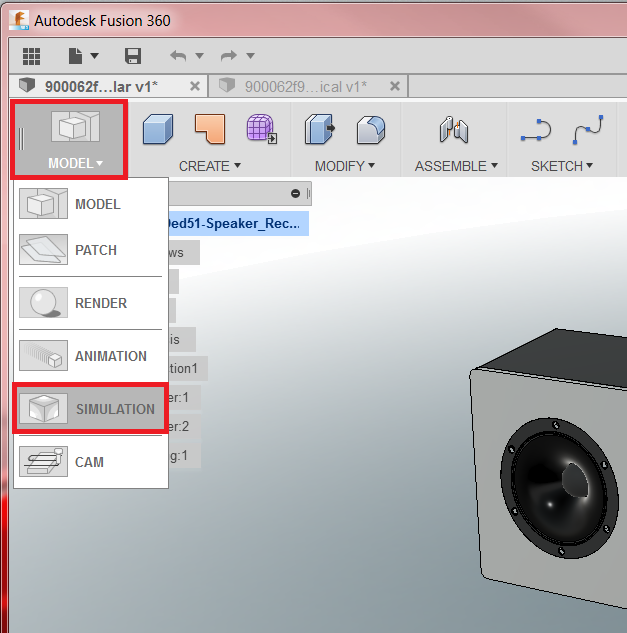627x633 pixels.
Task: Switch to the 900062f9...ical v1* tab
Action: tap(306, 86)
